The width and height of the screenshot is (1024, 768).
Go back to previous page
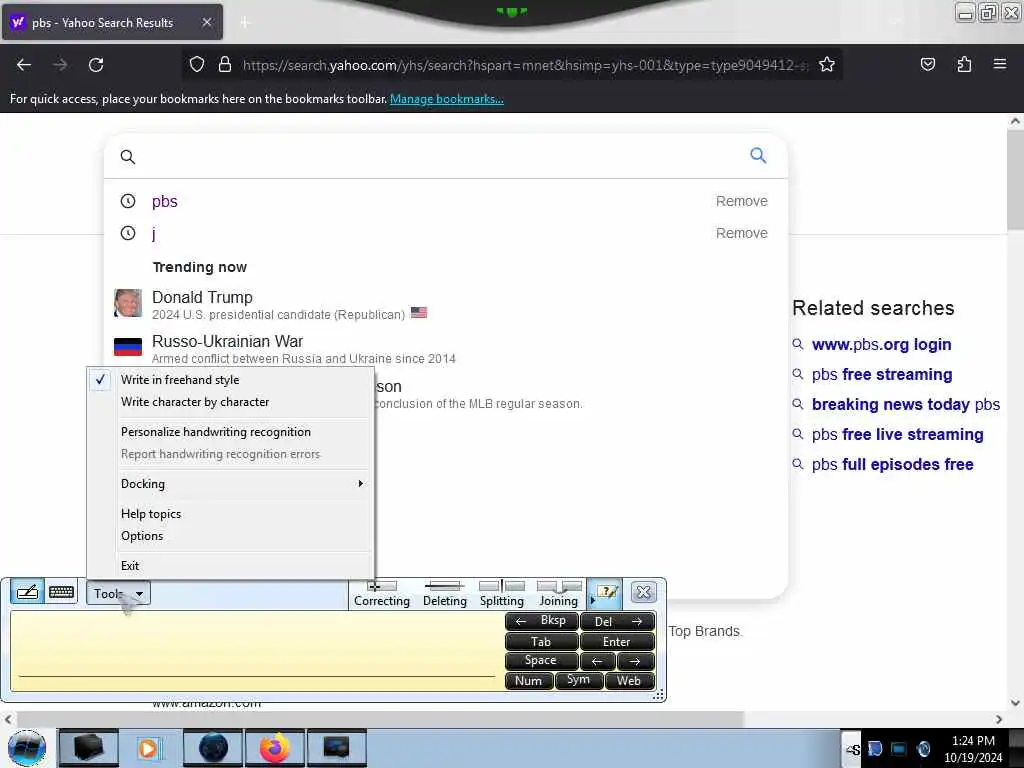(24, 65)
